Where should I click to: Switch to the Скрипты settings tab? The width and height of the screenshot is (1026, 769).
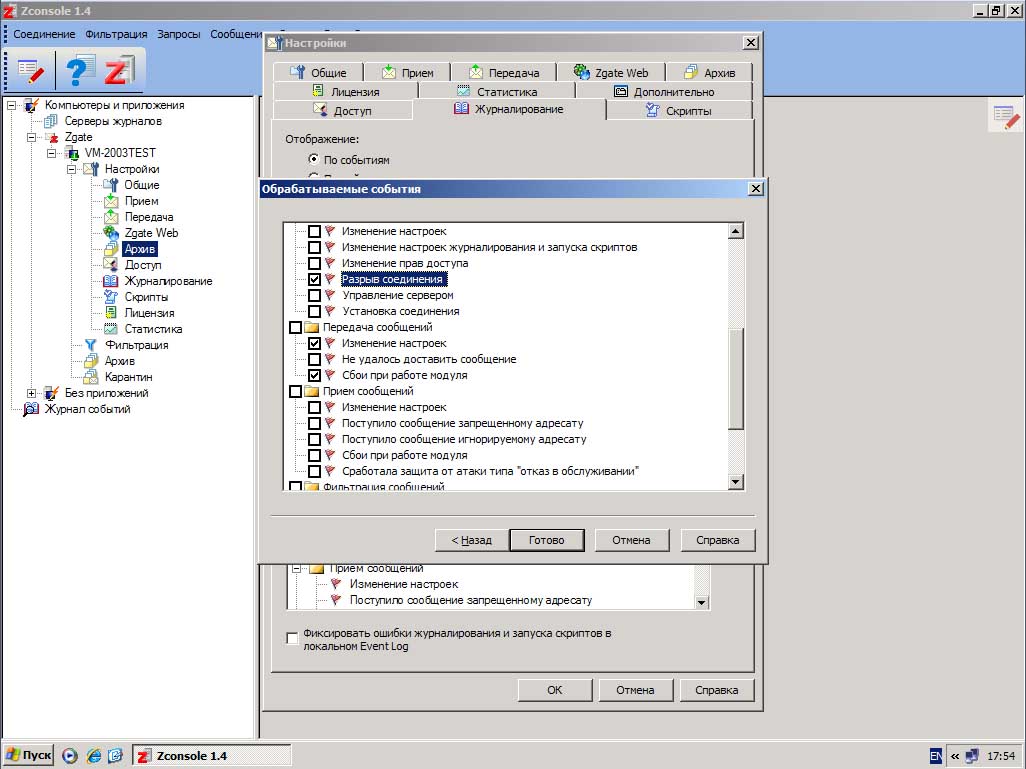[679, 111]
